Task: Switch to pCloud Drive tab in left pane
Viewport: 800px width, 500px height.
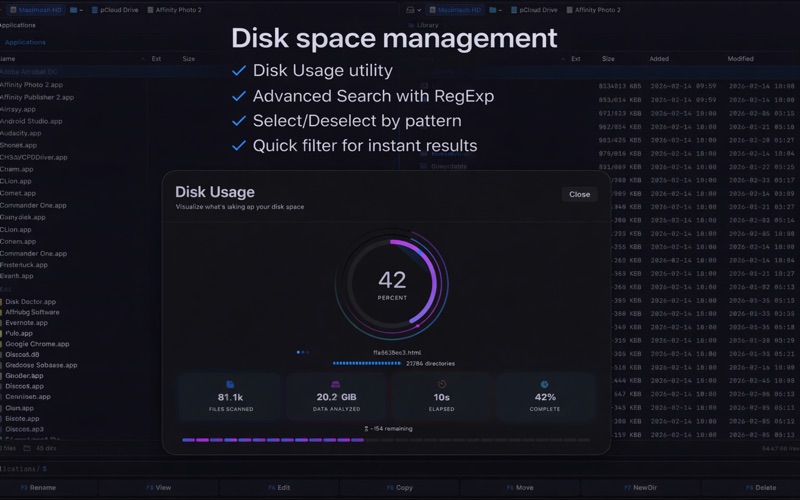Action: click(x=115, y=10)
